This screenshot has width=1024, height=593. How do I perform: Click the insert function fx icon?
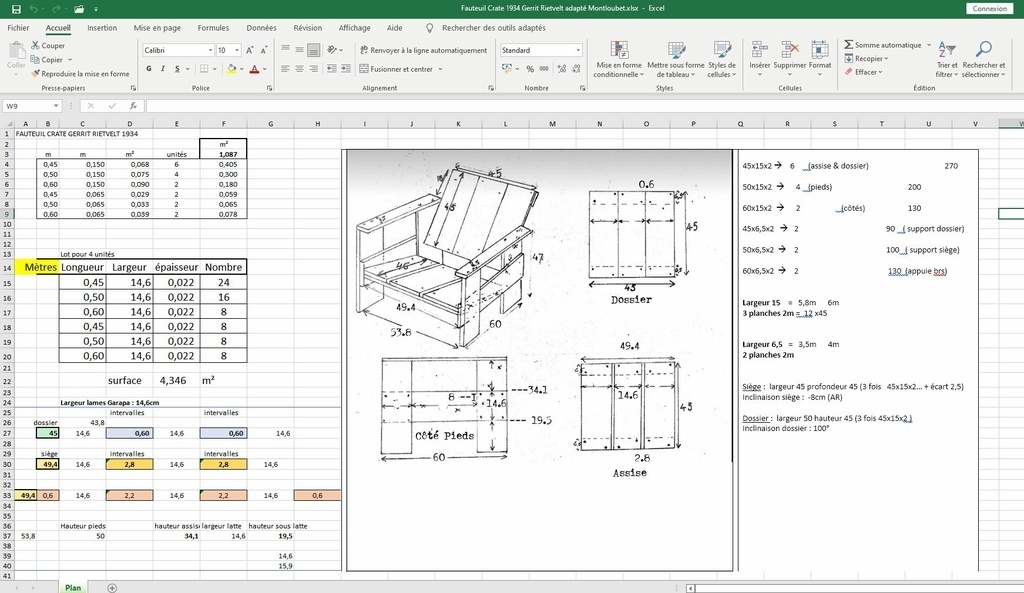134,106
